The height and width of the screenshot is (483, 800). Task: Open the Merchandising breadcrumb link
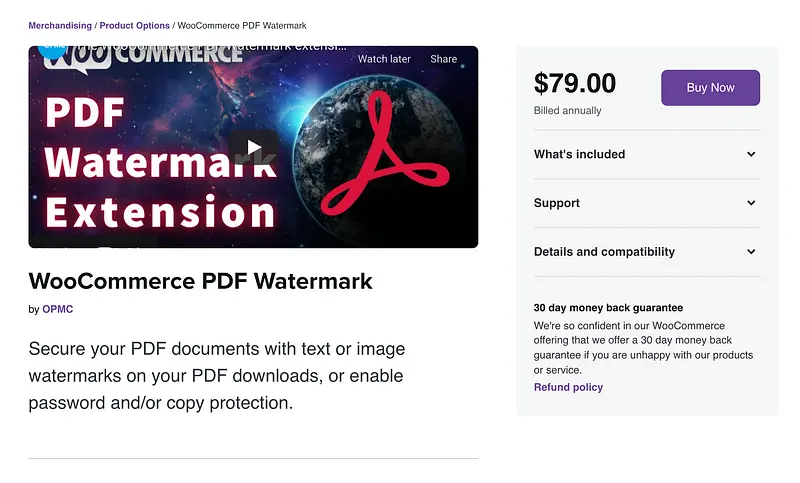pyautogui.click(x=59, y=25)
